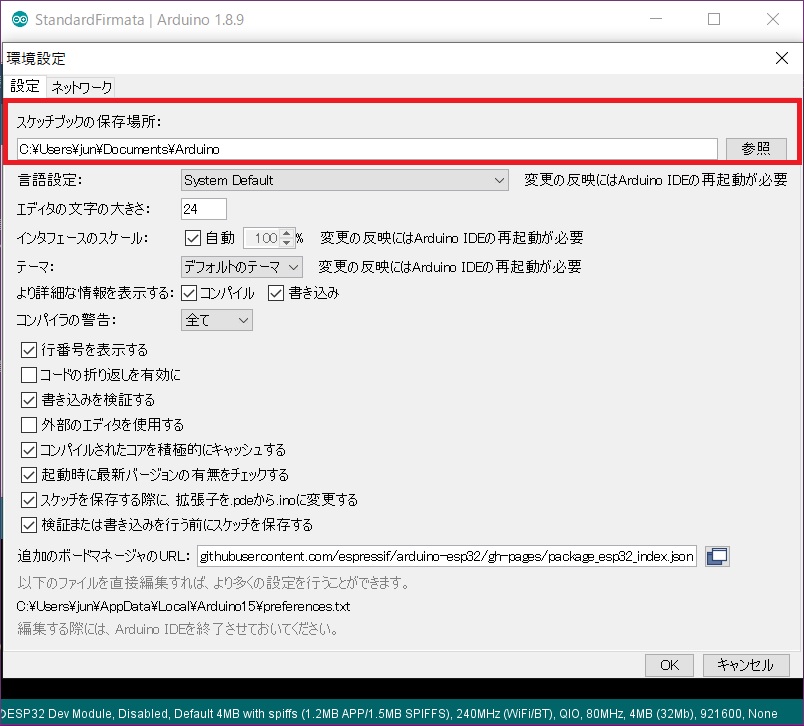Toggle save sketch before verify or upload checkbox
Viewport: 804px width, 726px height.
pyautogui.click(x=29, y=525)
